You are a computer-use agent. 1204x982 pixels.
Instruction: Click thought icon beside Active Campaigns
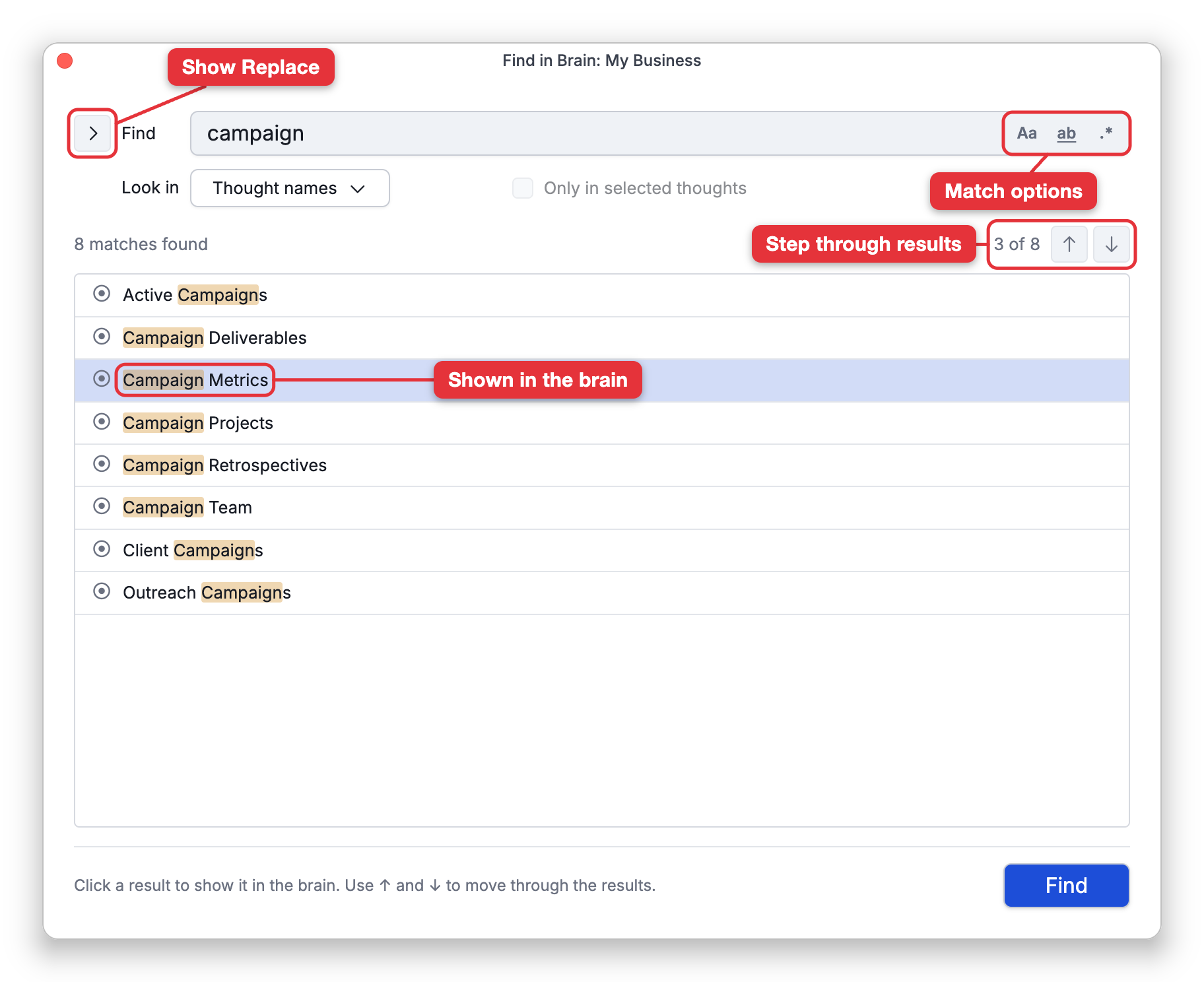click(x=102, y=294)
